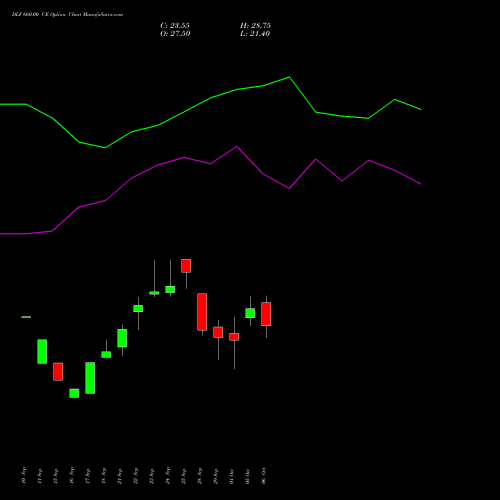Viewport: 500px width, 500px height.
Task: Select the high value H: 28.75
Action: pos(255,26)
